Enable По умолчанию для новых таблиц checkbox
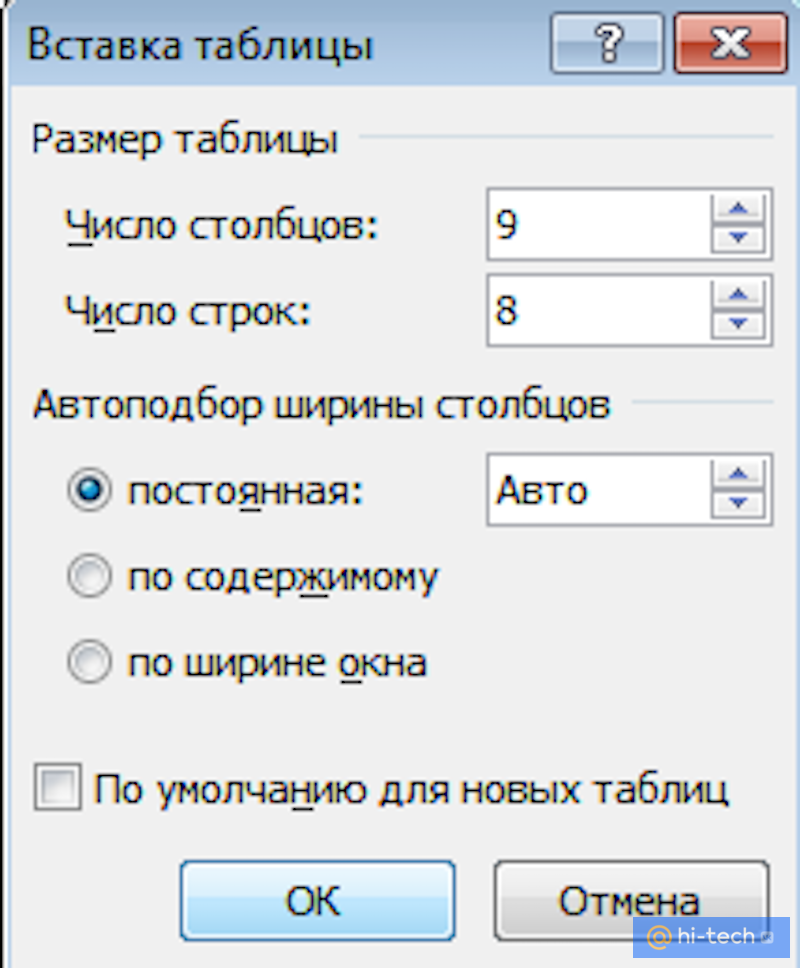This screenshot has width=800, height=968. tap(60, 788)
